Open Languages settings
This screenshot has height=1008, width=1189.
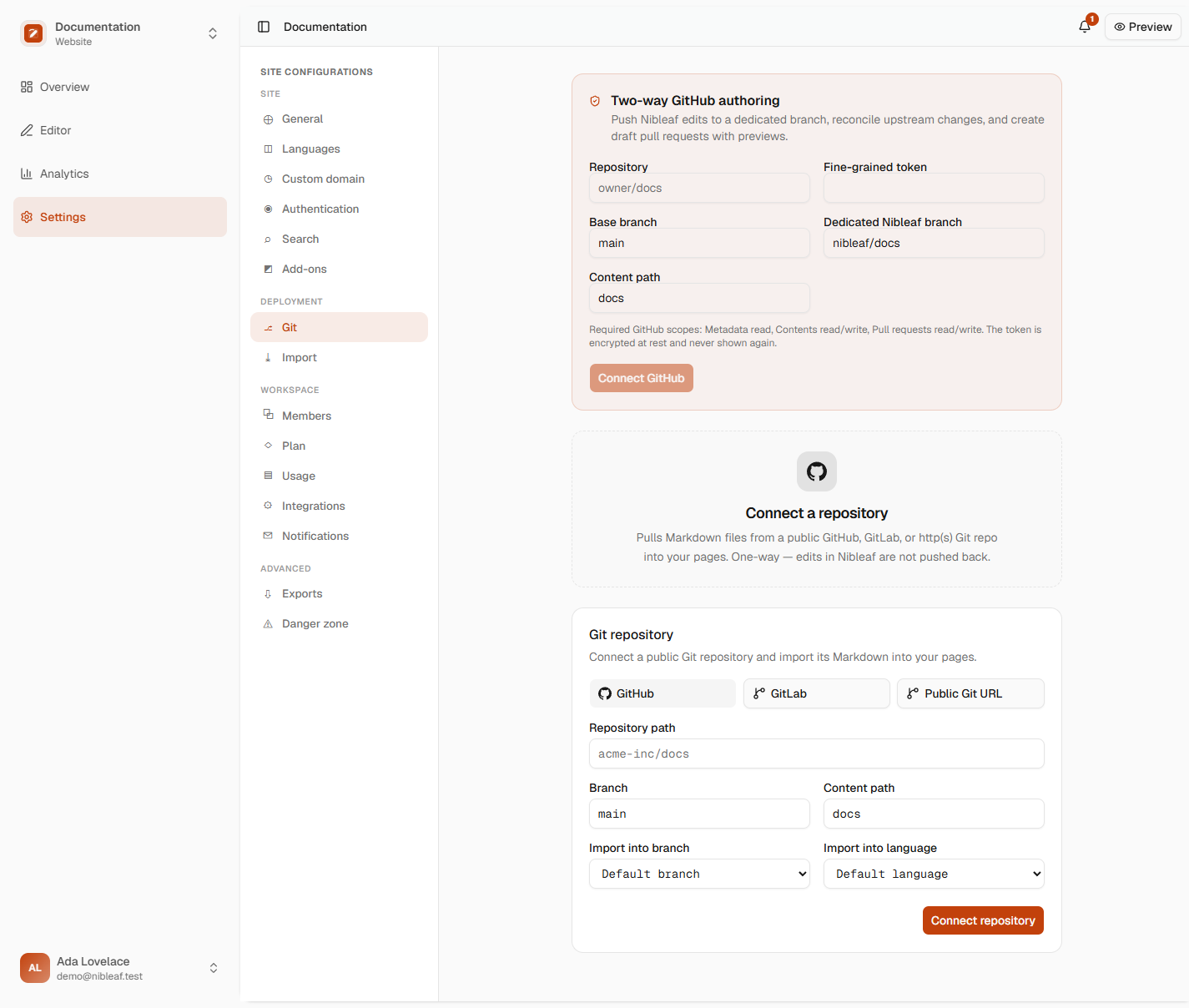339,149
